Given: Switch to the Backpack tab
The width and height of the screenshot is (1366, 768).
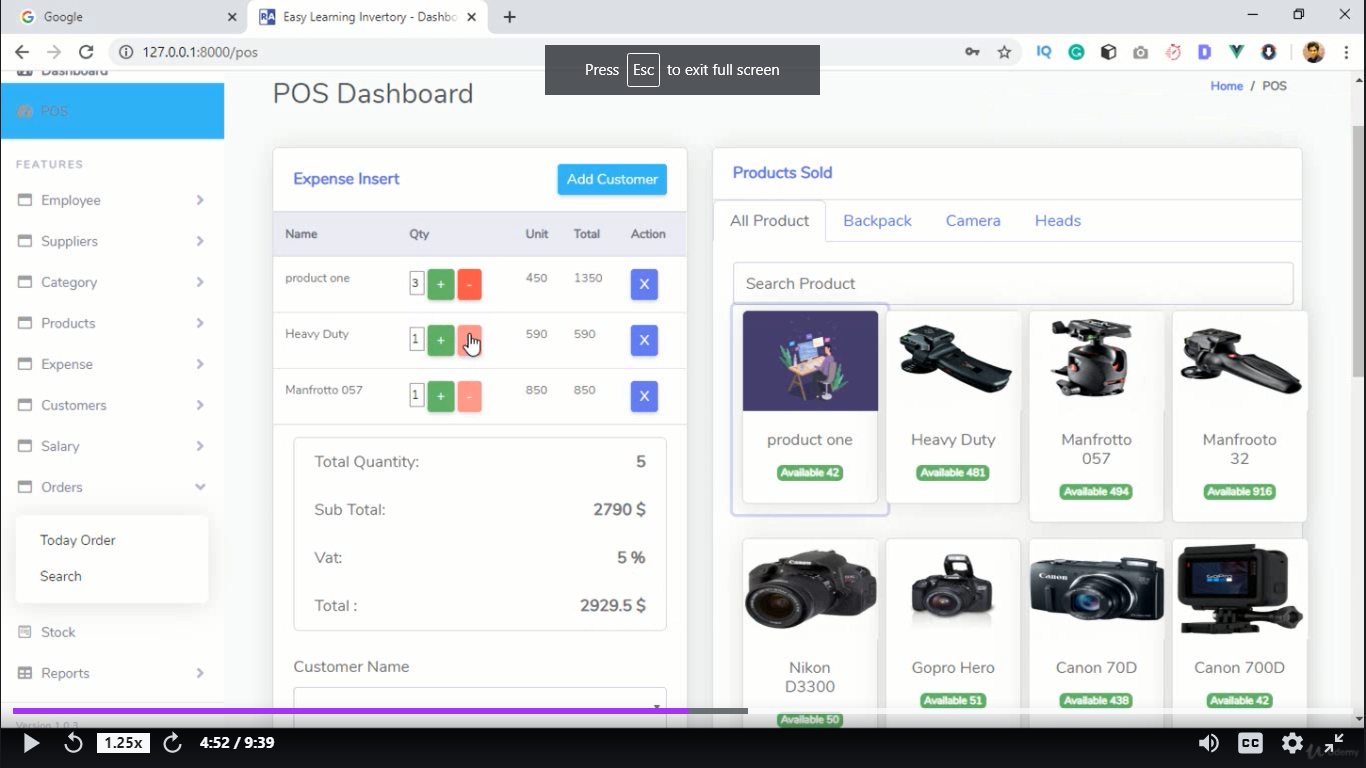Looking at the screenshot, I should coord(877,221).
